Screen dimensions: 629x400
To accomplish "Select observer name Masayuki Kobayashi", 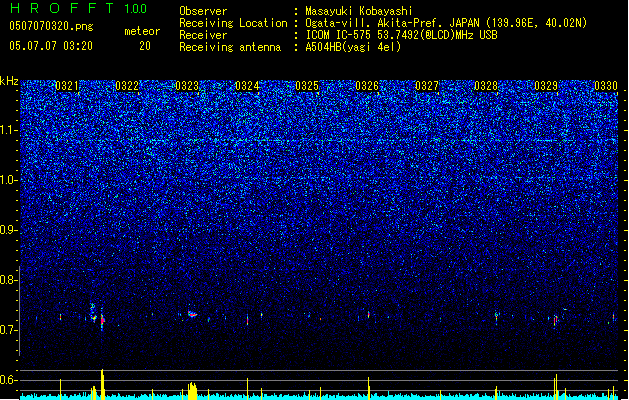I will point(359,11).
